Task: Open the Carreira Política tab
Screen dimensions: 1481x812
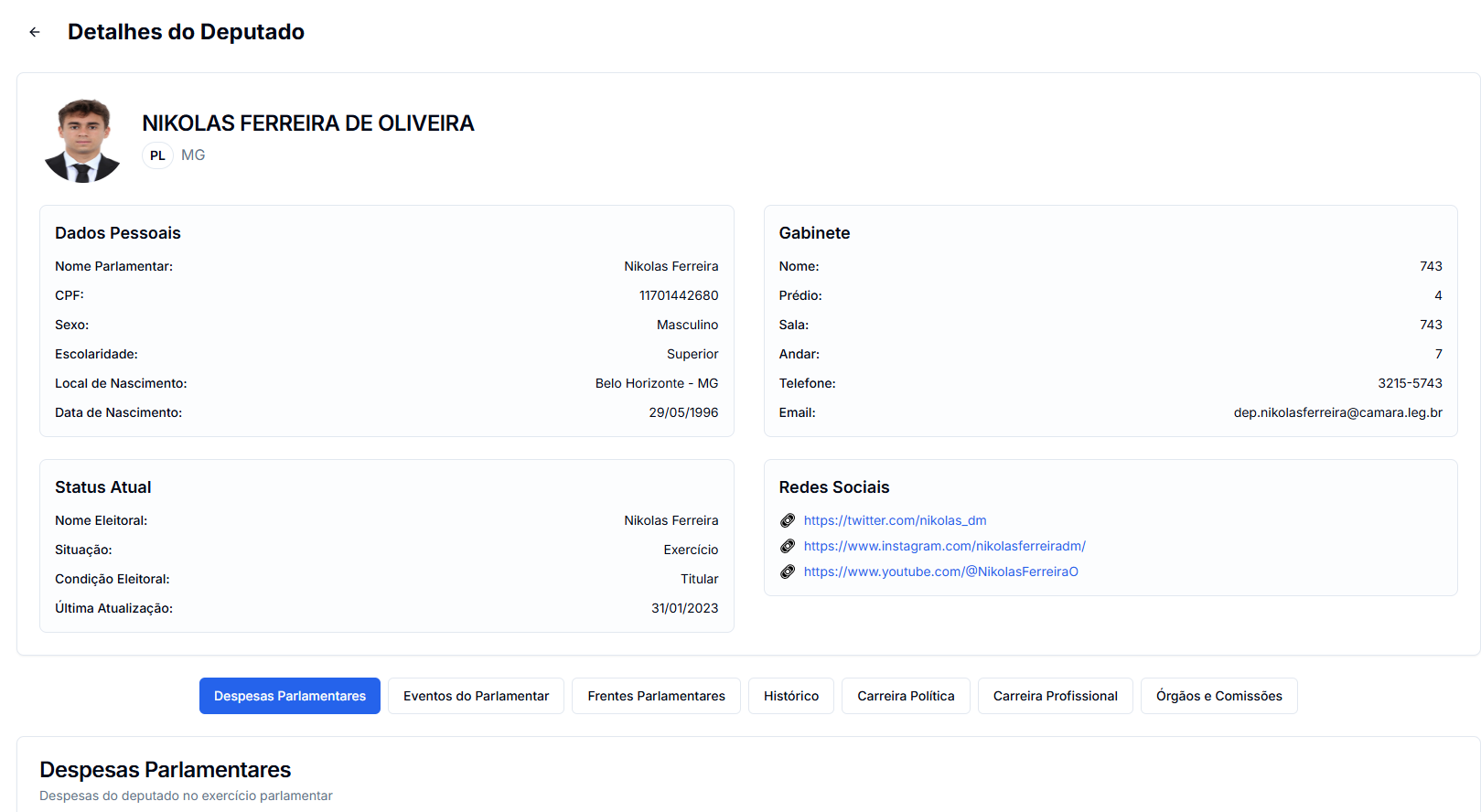Action: [906, 696]
